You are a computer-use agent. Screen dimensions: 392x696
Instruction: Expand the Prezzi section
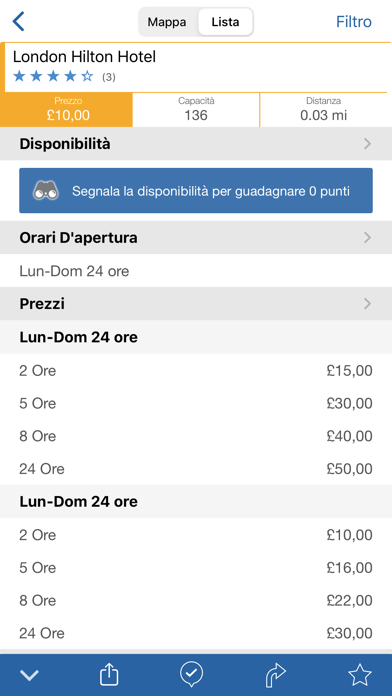(x=196, y=304)
